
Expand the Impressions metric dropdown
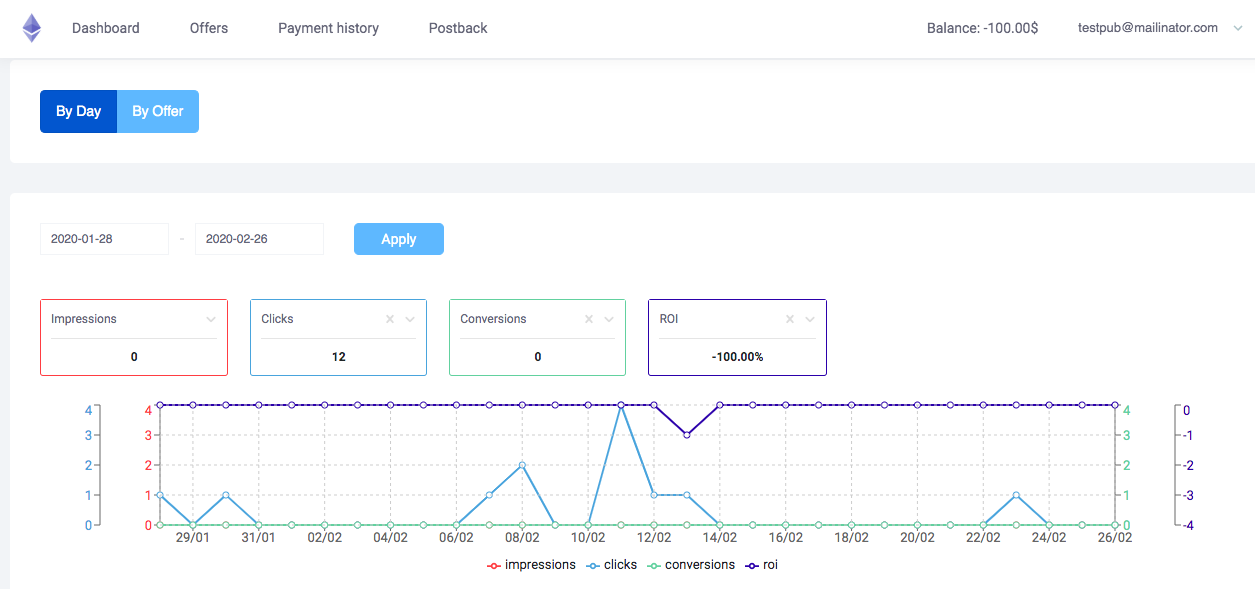(x=211, y=320)
